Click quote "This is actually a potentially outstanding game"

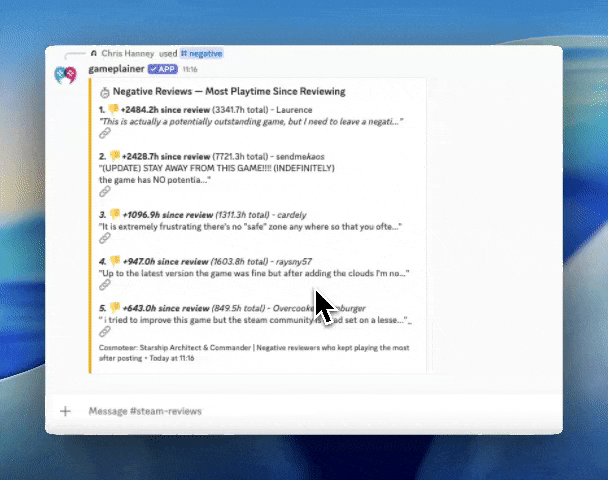click(x=251, y=122)
